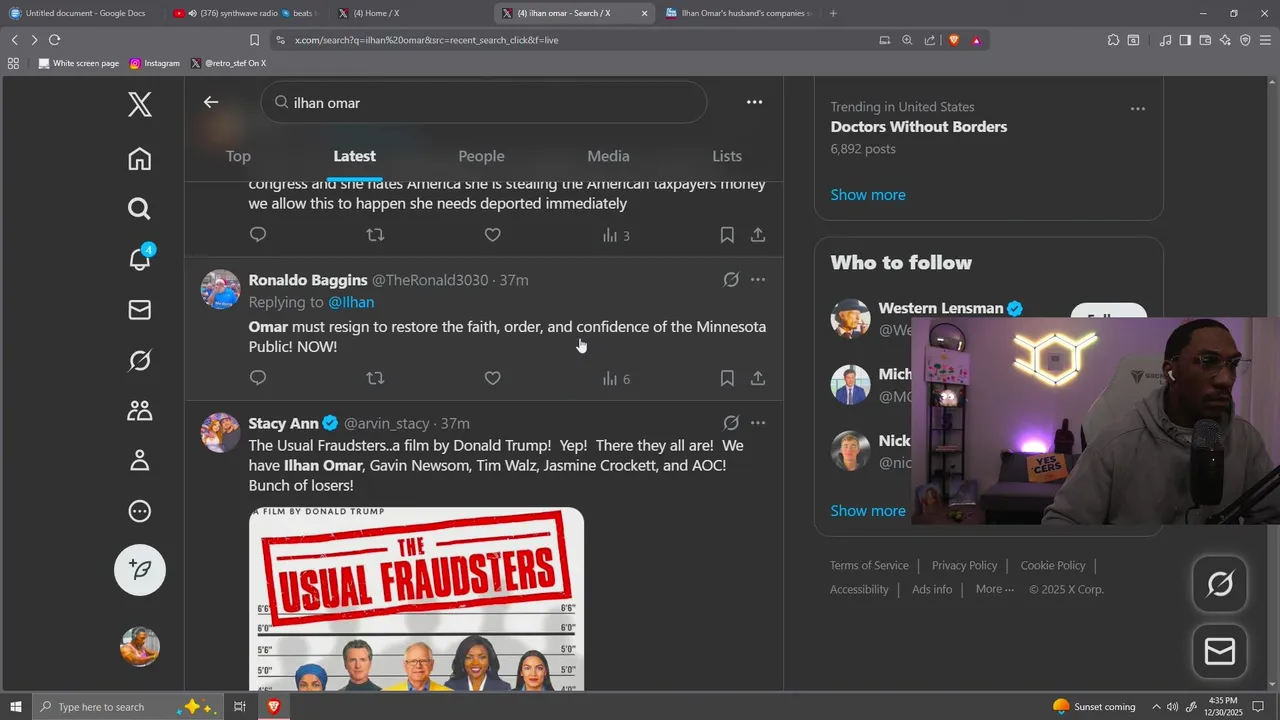
Task: Open Notifications bell with 4 badge
Action: [140, 258]
